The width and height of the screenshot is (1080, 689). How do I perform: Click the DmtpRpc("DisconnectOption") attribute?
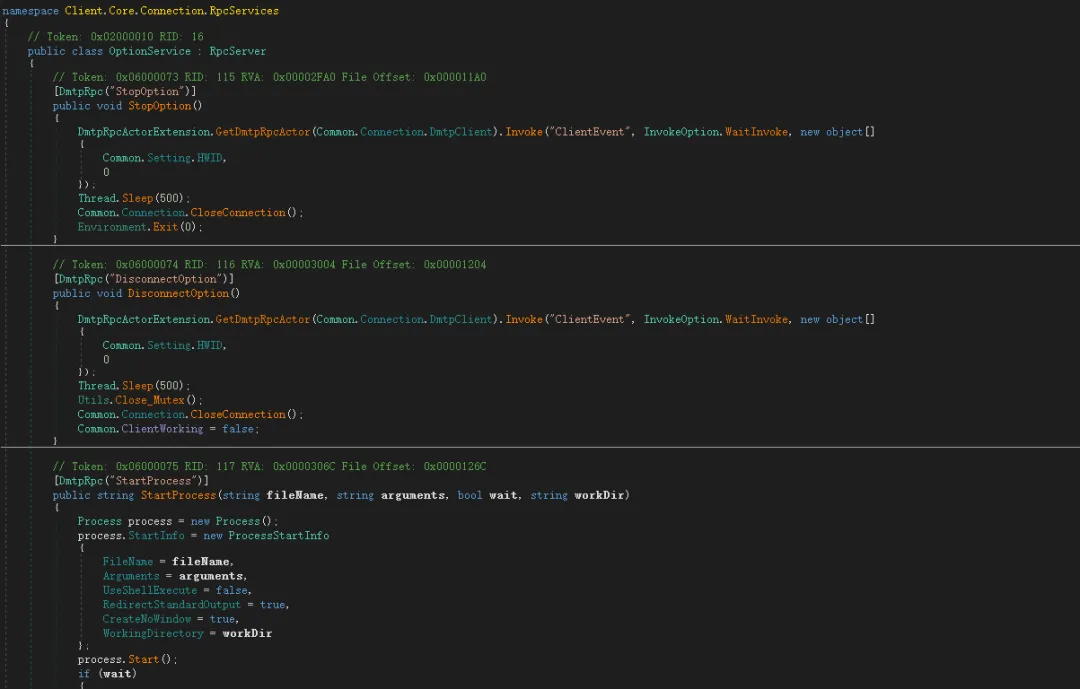tap(144, 279)
